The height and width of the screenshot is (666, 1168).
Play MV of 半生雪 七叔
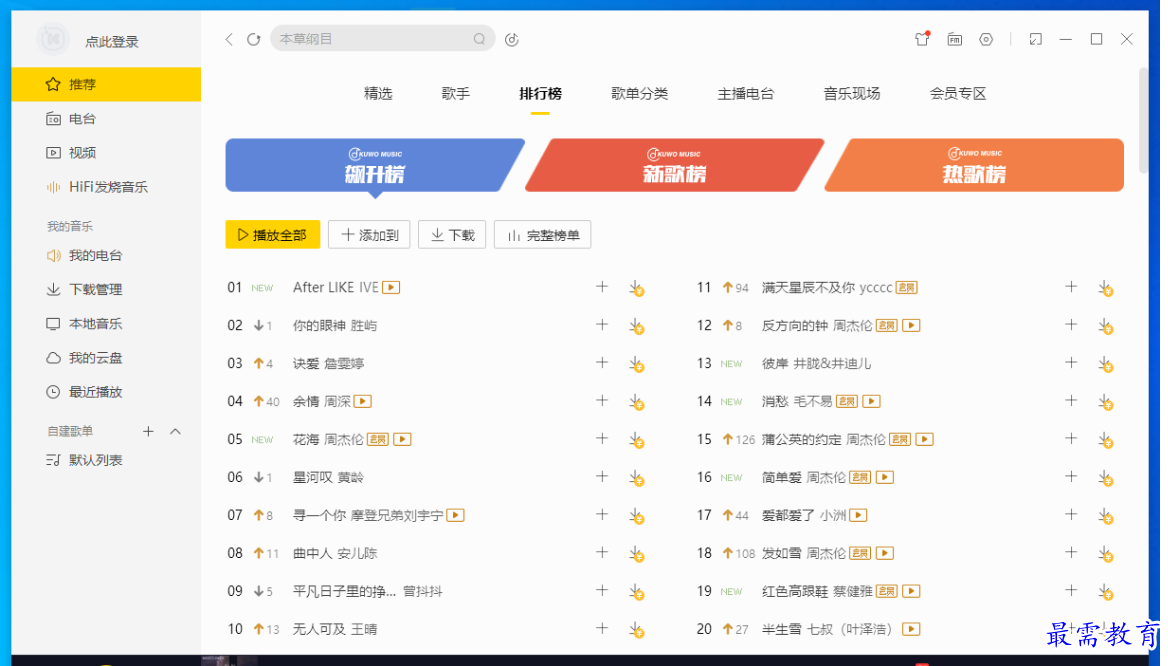[910, 629]
